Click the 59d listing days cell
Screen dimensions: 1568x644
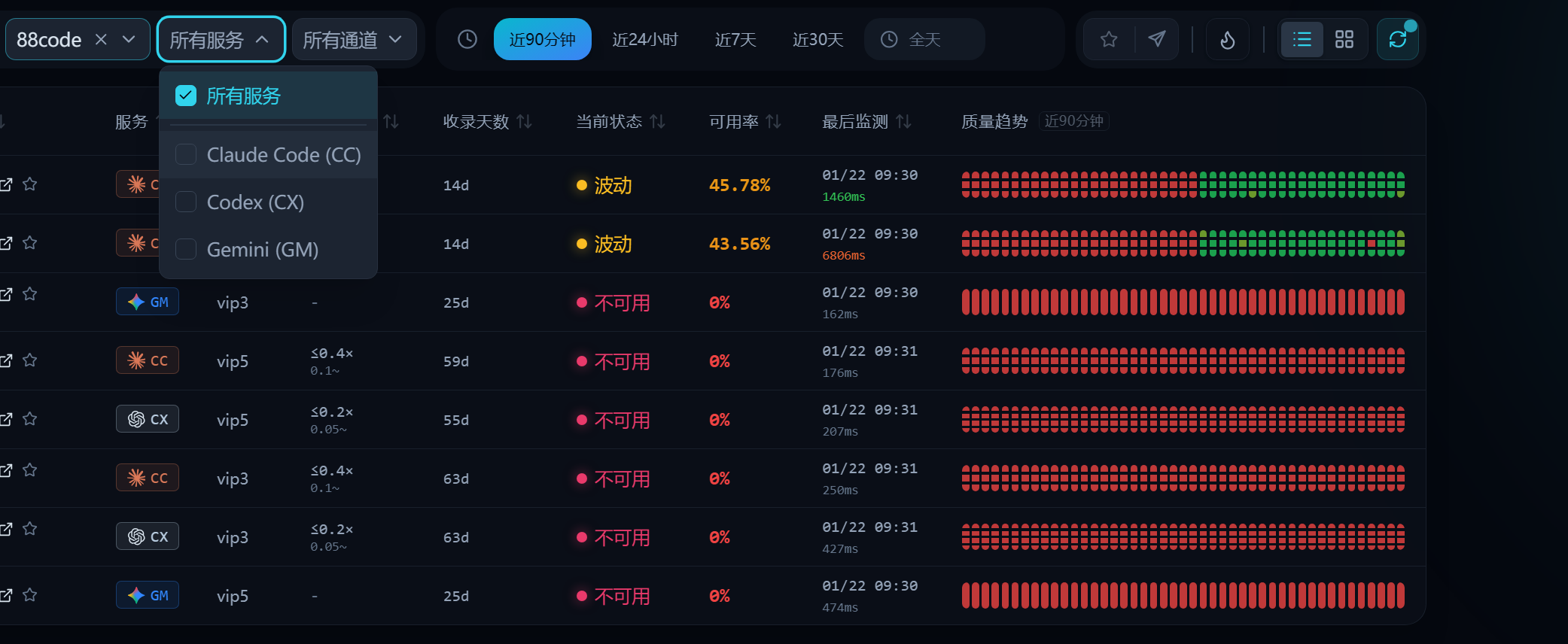click(x=456, y=361)
